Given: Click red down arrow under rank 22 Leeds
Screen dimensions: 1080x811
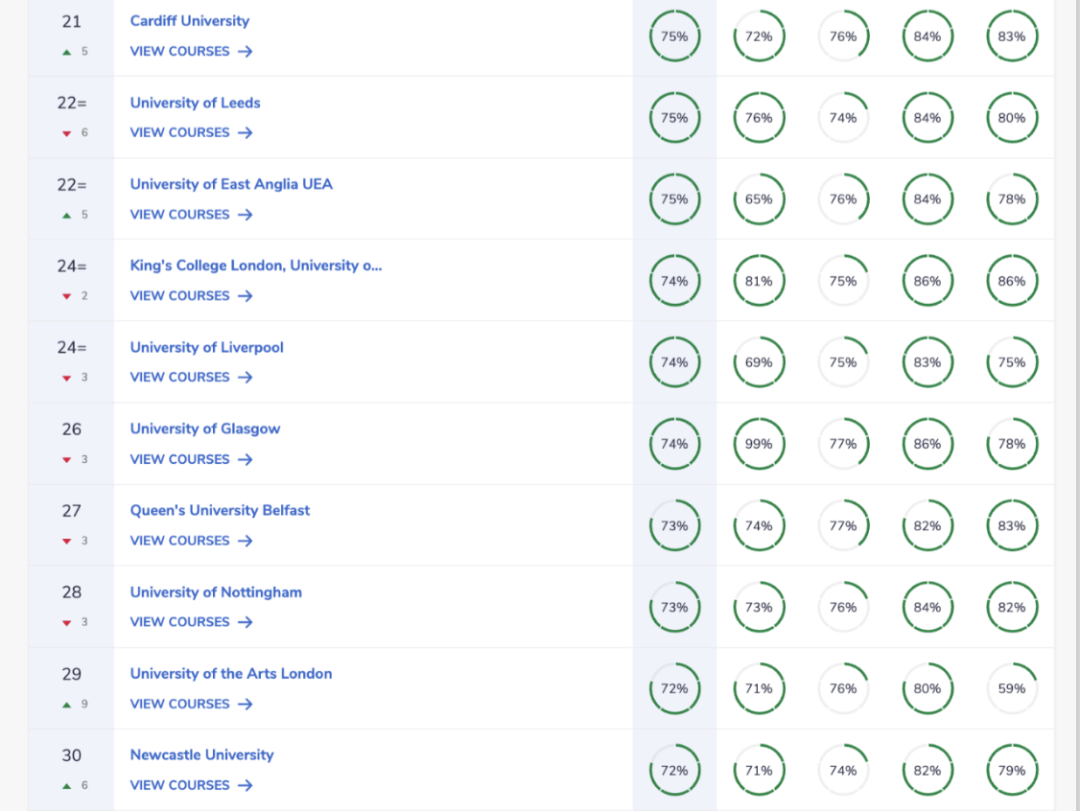Looking at the screenshot, I should pyautogui.click(x=66, y=133).
